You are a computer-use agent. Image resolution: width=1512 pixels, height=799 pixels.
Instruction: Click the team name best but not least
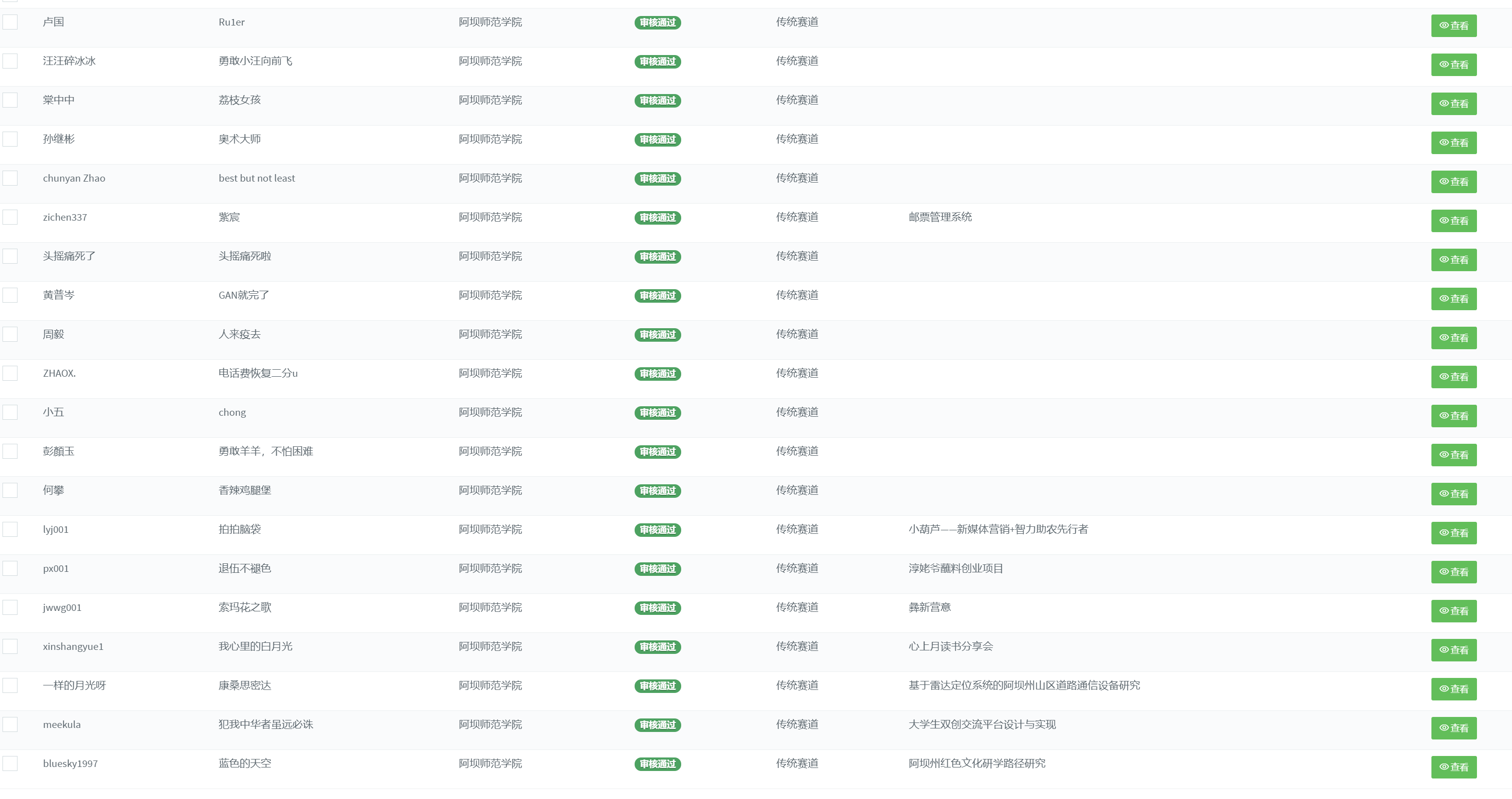point(256,178)
